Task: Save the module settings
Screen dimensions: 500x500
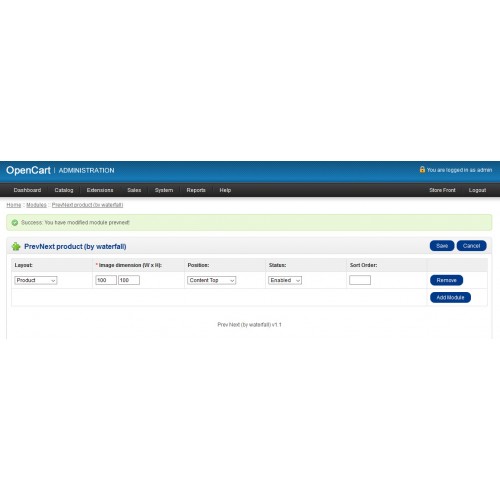Action: 442,246
